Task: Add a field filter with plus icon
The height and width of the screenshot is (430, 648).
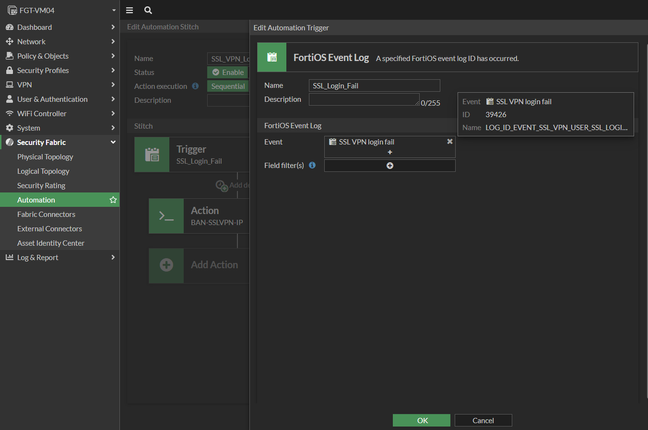Action: click(x=390, y=165)
